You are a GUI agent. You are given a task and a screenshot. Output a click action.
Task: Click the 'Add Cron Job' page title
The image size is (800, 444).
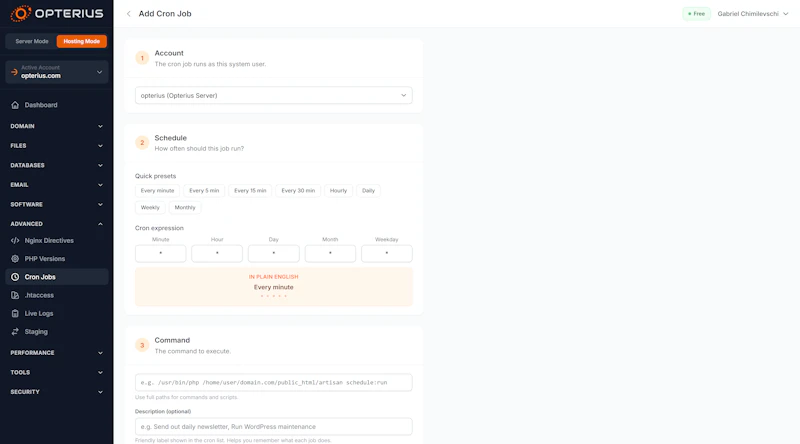pyautogui.click(x=165, y=14)
